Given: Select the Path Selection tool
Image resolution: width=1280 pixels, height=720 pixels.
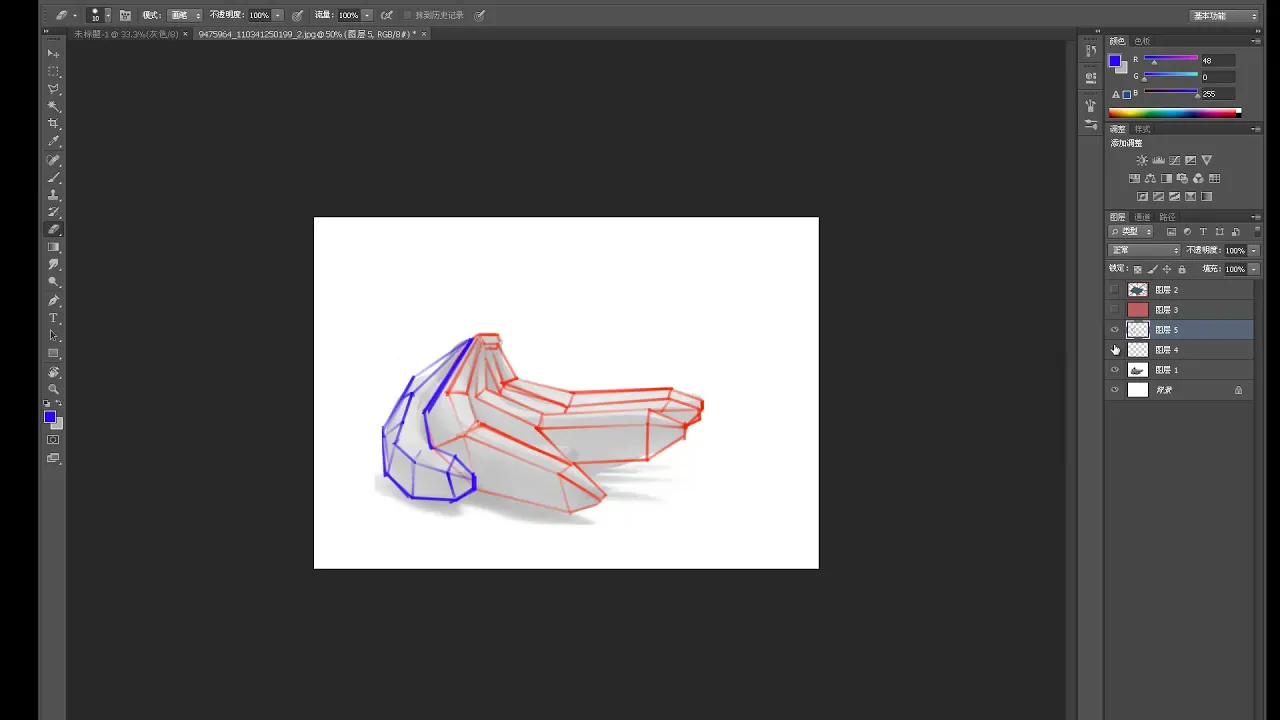Looking at the screenshot, I should click(53, 336).
